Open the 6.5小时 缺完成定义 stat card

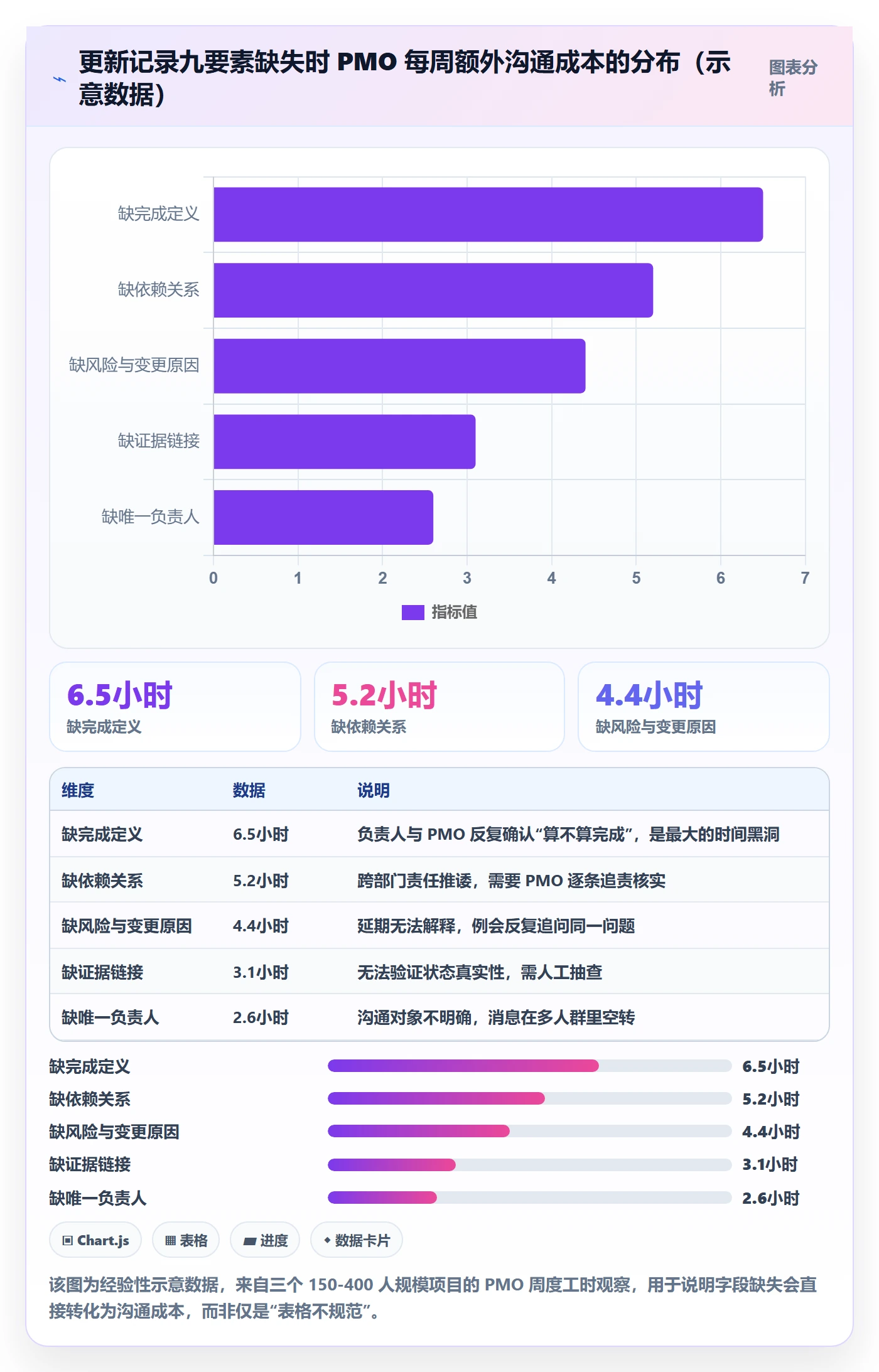[x=175, y=707]
